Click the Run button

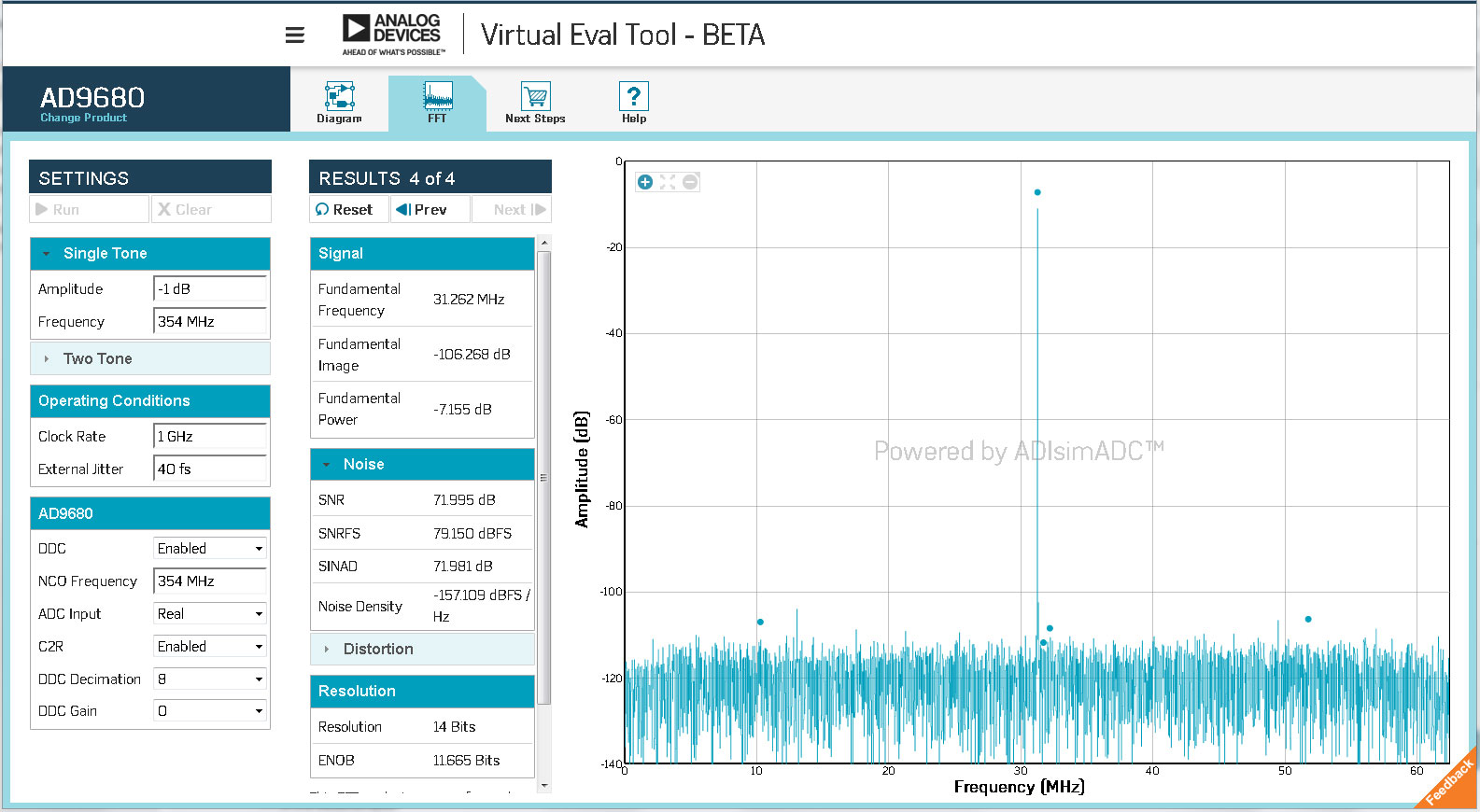tap(90, 209)
